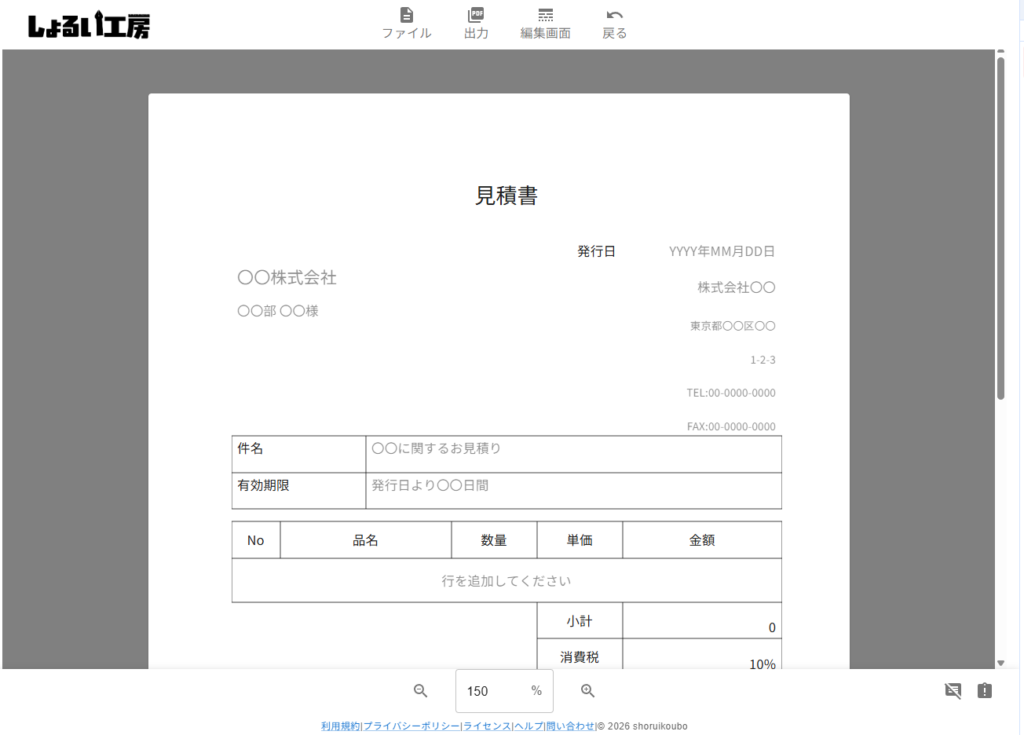Screen dimensions: 1024x735
Task: Open the ヘルプ link
Action: [x=528, y=726]
